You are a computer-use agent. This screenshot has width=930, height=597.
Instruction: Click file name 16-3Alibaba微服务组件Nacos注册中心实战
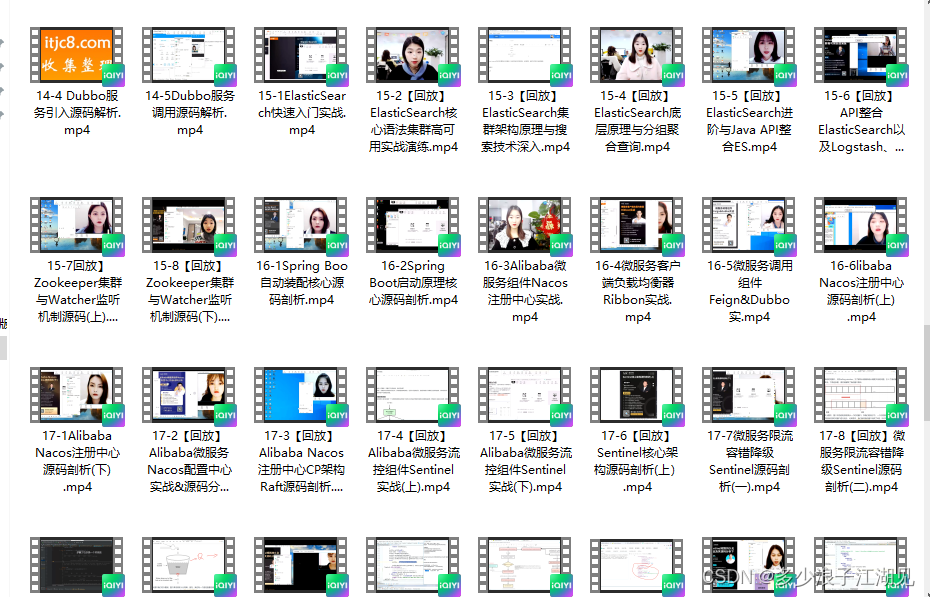(x=525, y=291)
